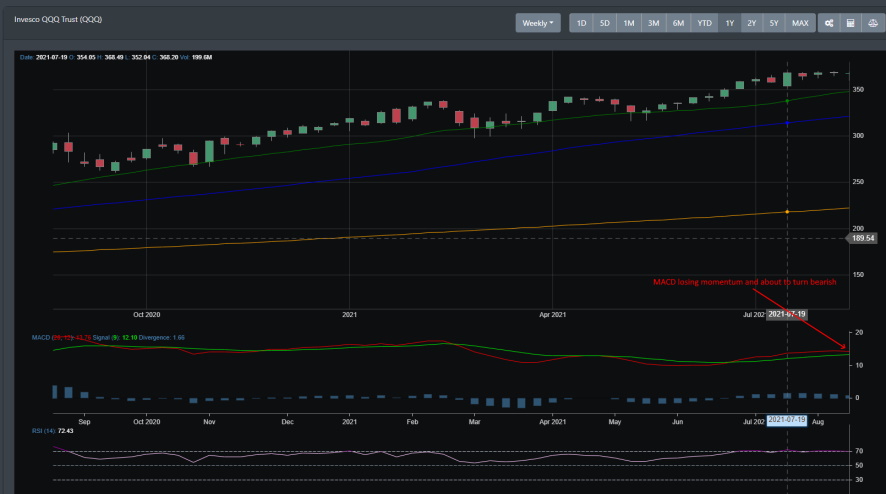This screenshot has height=494, width=886.
Task: Open the calculator icon tool
Action: (850, 23)
